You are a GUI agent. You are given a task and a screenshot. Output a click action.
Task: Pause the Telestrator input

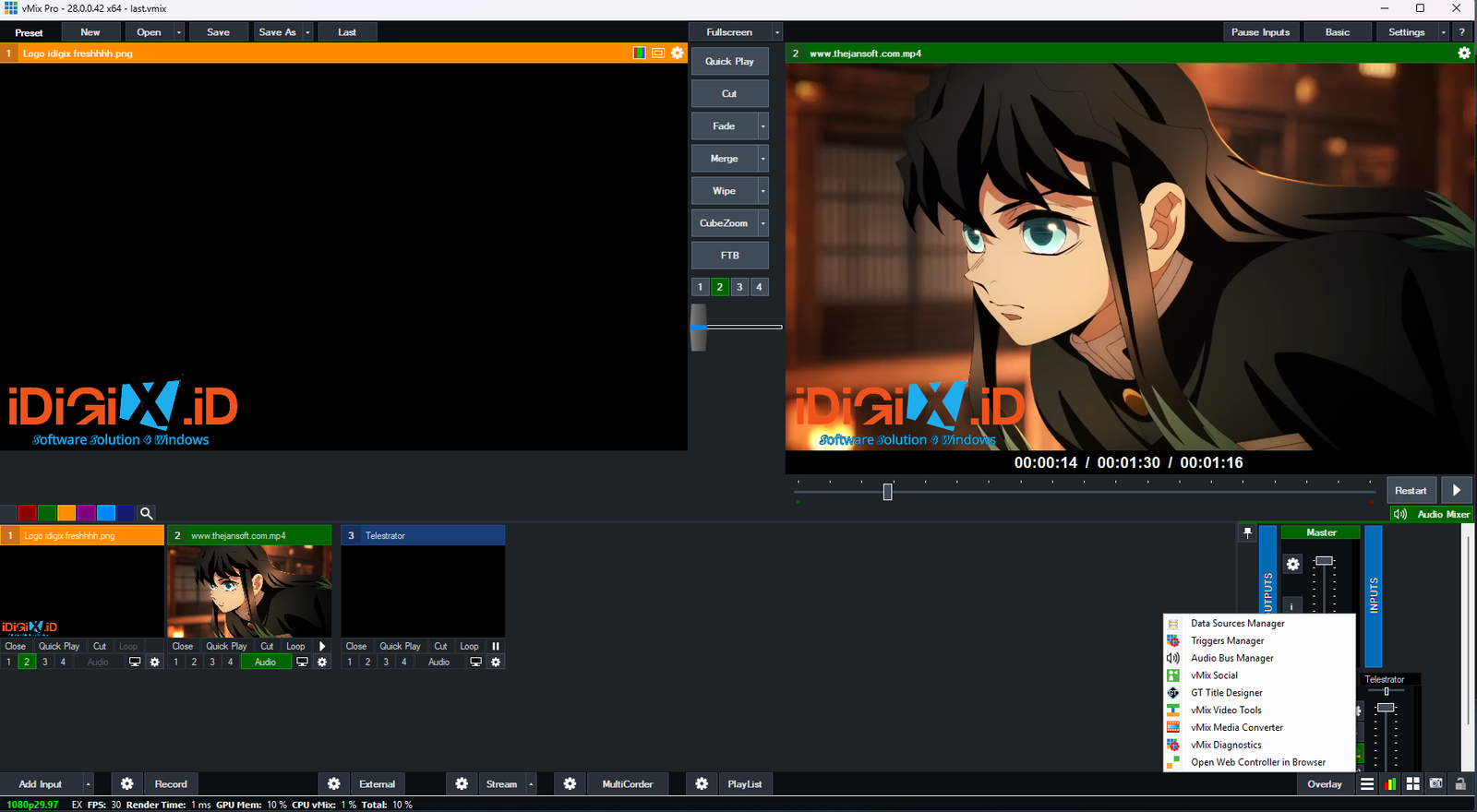[x=496, y=646]
